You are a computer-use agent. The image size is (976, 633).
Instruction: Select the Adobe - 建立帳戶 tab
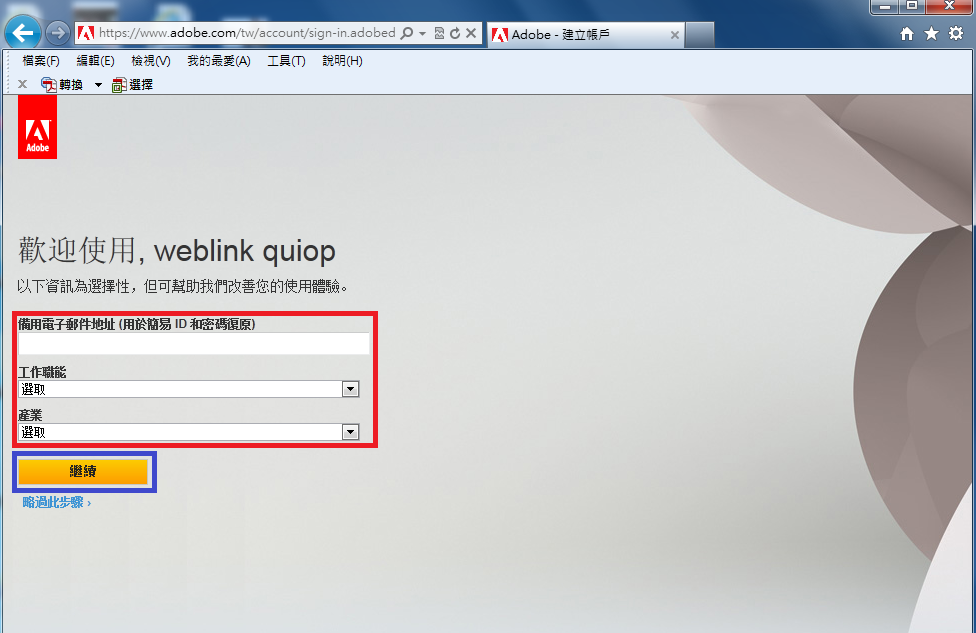[x=585, y=34]
